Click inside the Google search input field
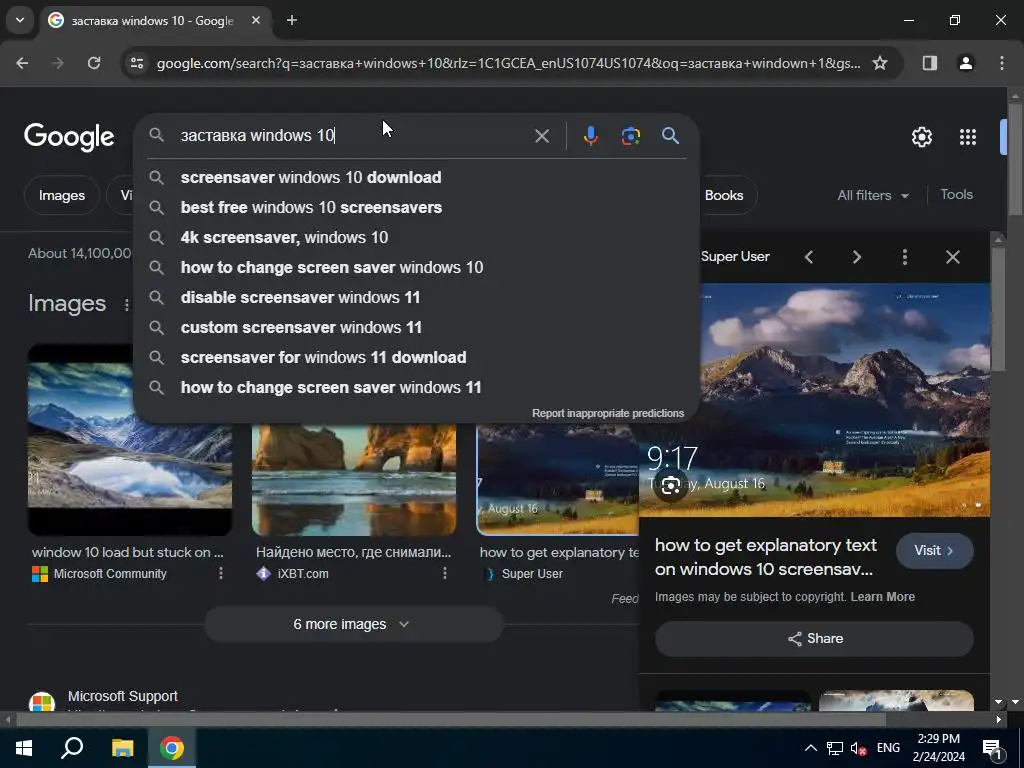Image resolution: width=1024 pixels, height=768 pixels. tap(353, 136)
